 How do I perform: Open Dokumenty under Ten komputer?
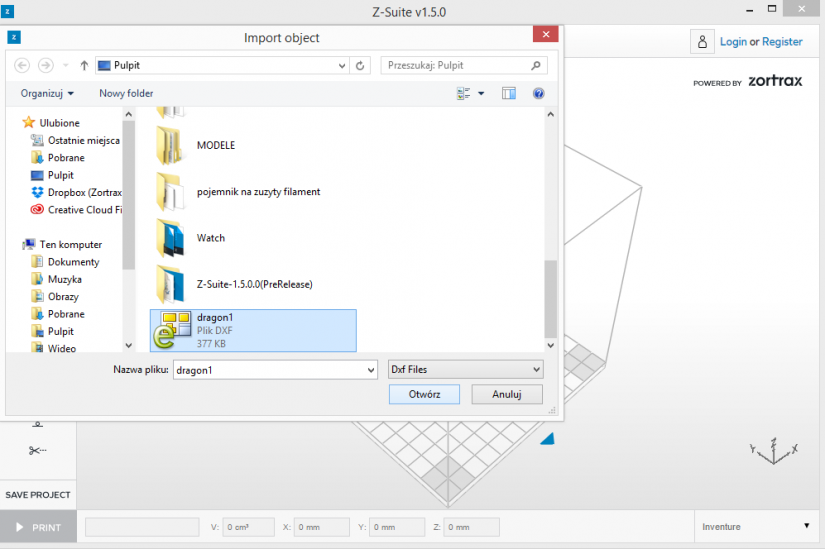point(65,262)
